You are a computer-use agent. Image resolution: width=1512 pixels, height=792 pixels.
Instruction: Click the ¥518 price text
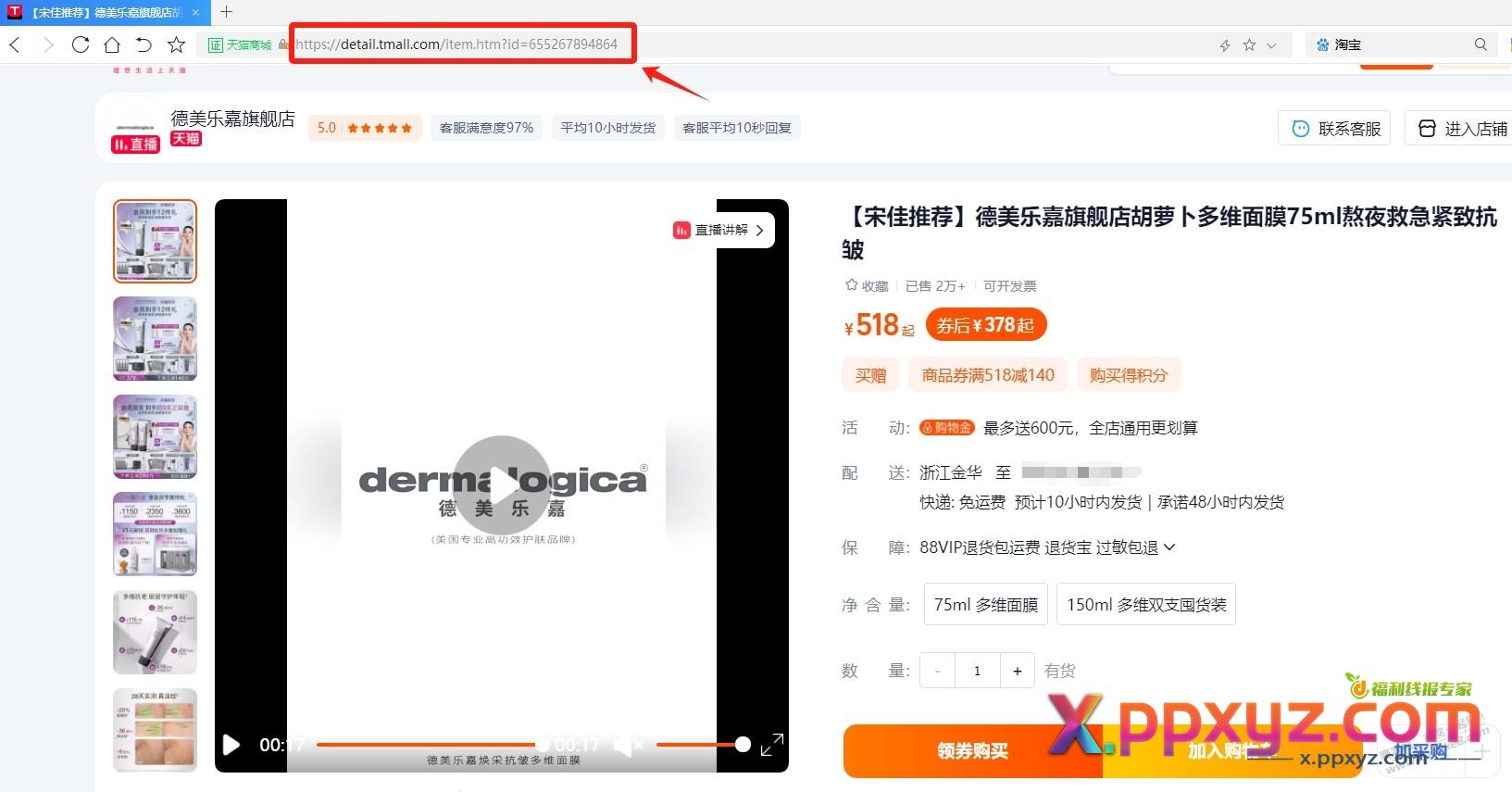point(879,325)
